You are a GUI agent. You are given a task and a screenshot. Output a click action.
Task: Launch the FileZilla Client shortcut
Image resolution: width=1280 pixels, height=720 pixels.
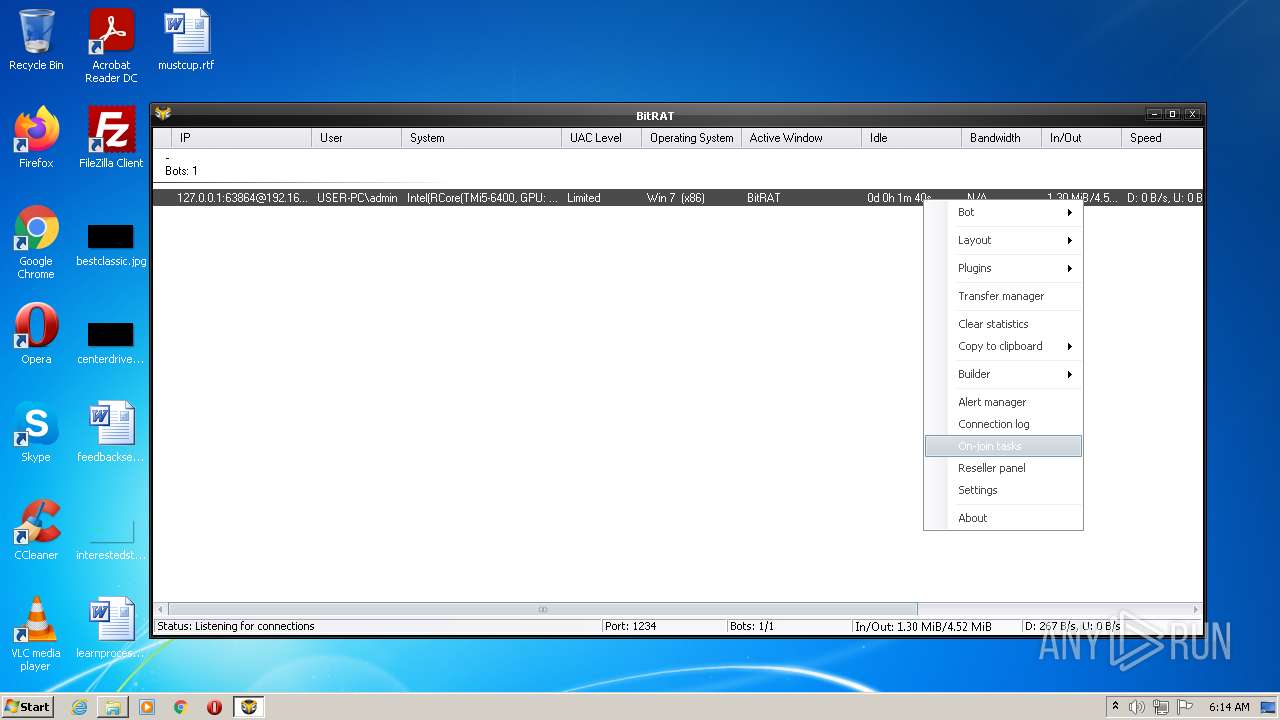tap(111, 138)
